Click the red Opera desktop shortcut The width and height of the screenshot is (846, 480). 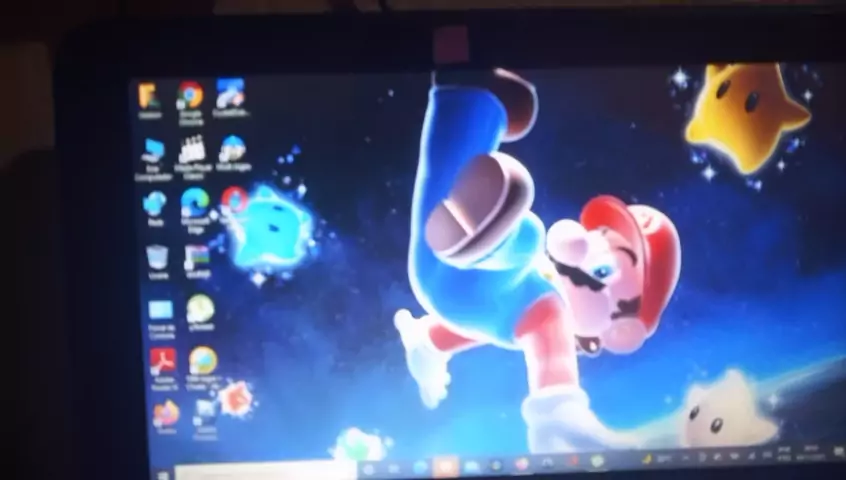(x=234, y=199)
